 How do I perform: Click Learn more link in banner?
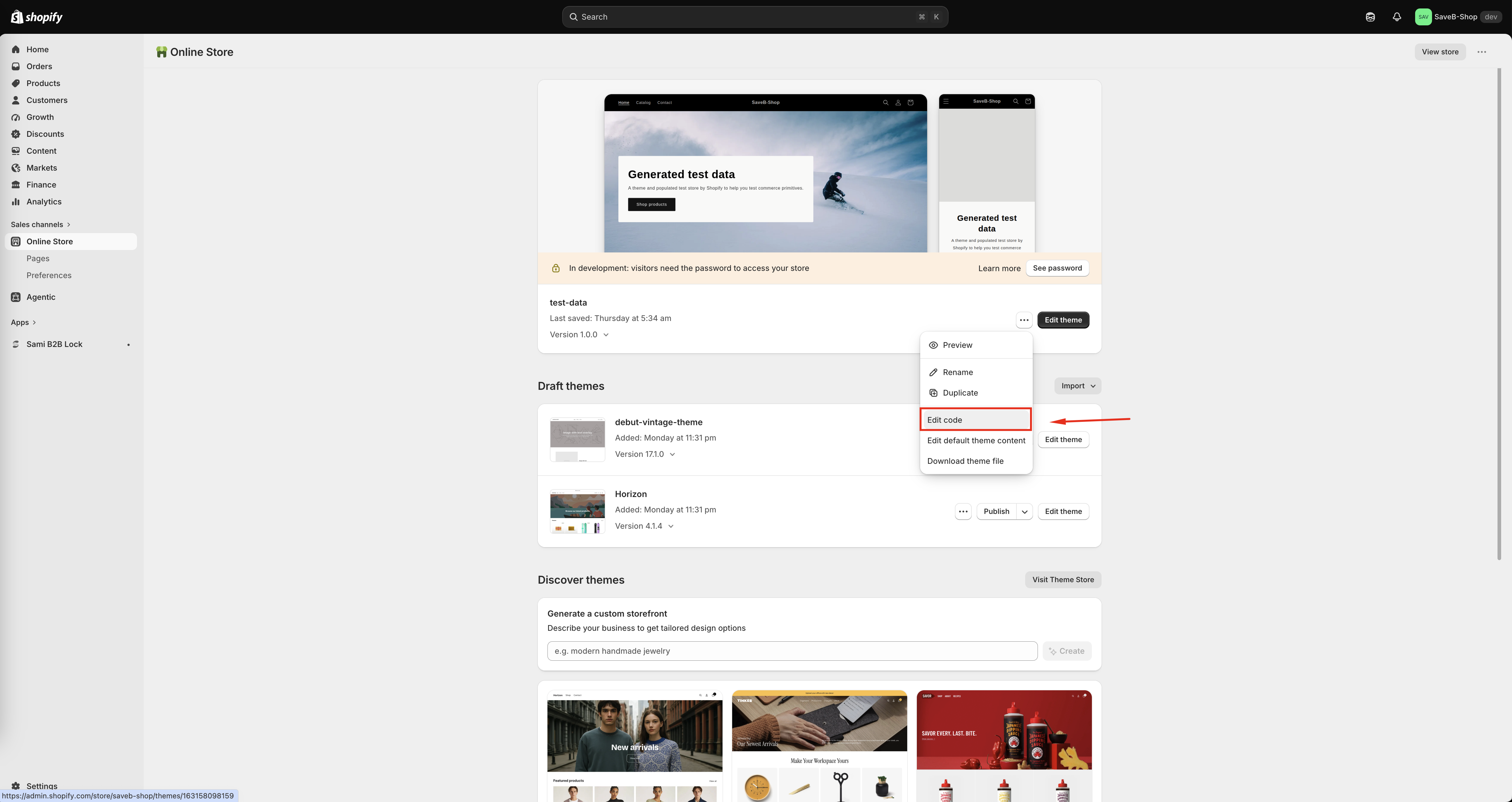click(999, 268)
